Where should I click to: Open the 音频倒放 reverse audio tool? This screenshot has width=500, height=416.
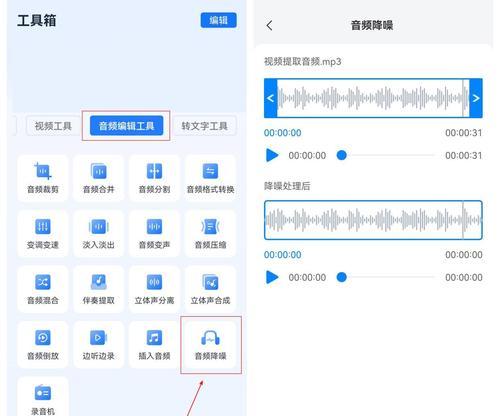(x=43, y=345)
